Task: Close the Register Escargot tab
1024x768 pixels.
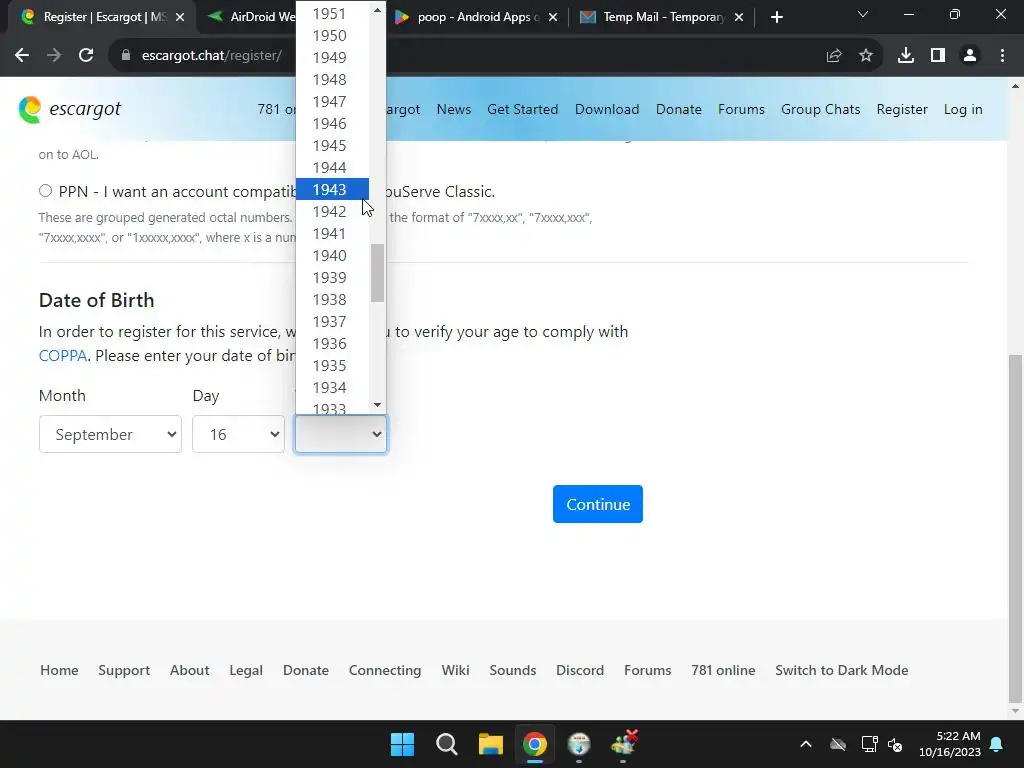Action: pos(180,18)
